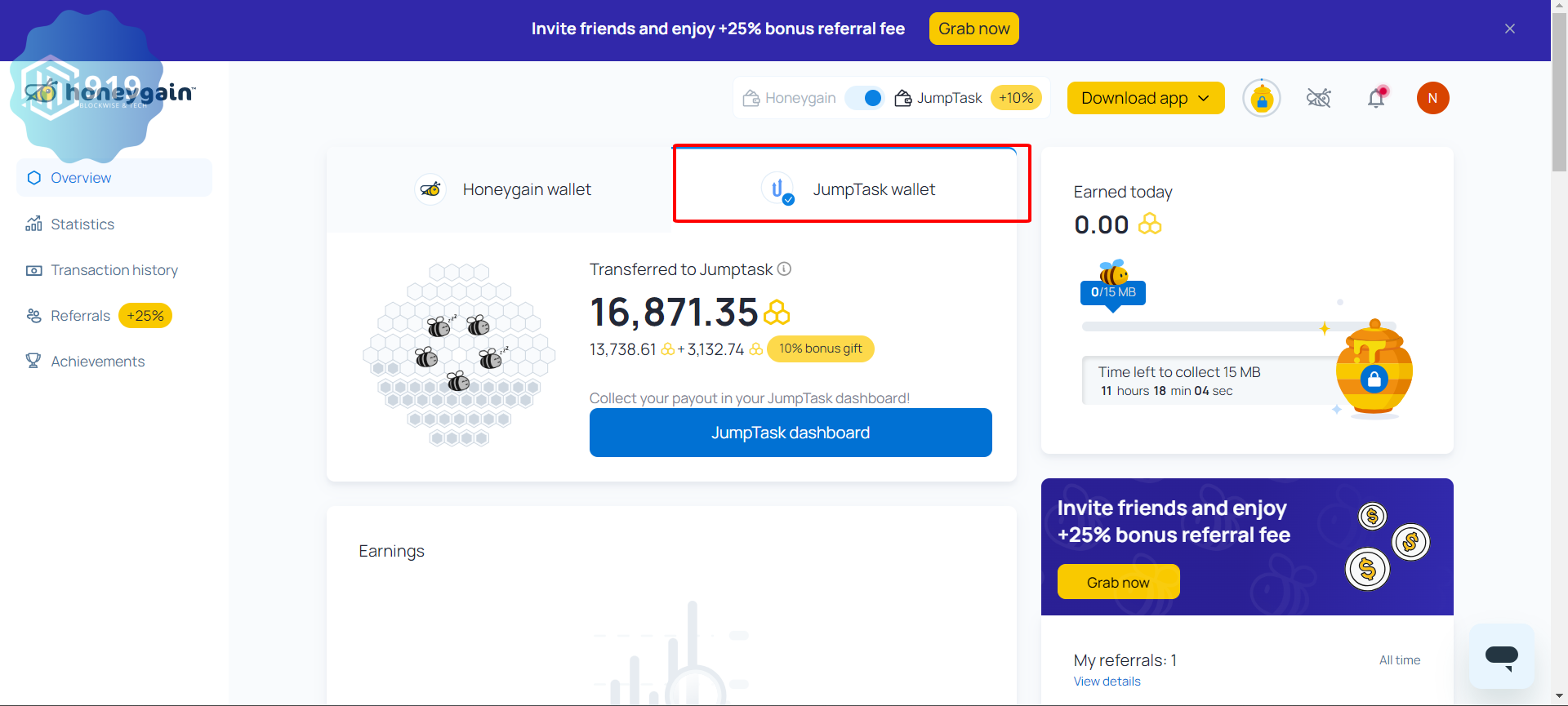Dismiss the top referral banner
The width and height of the screenshot is (1568, 706).
pyautogui.click(x=1509, y=29)
